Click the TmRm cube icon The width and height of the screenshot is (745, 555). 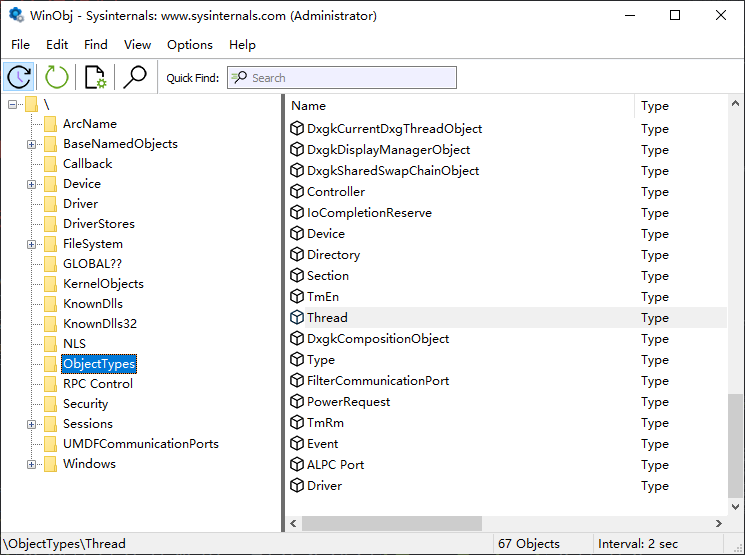point(297,422)
